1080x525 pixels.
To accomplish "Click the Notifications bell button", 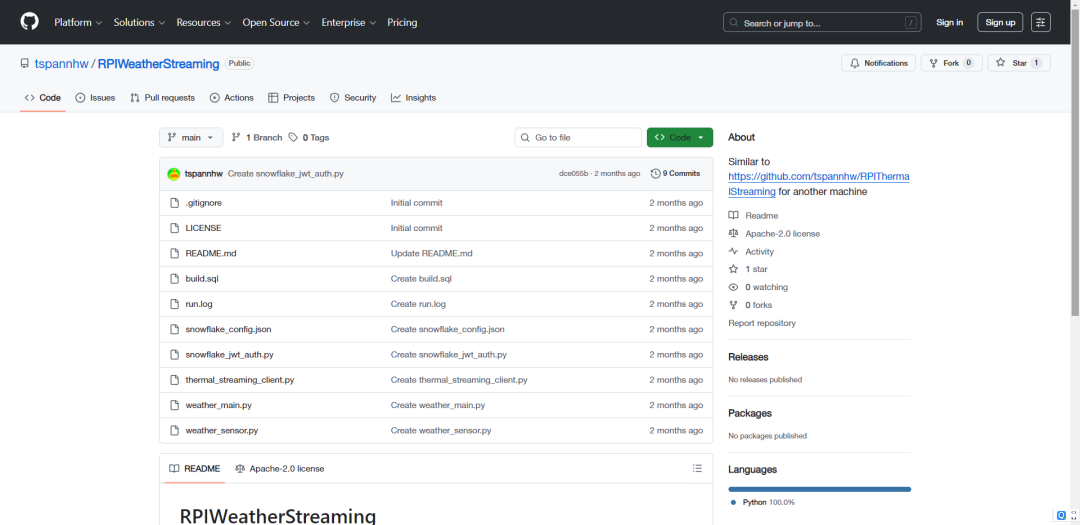I will click(x=878, y=63).
